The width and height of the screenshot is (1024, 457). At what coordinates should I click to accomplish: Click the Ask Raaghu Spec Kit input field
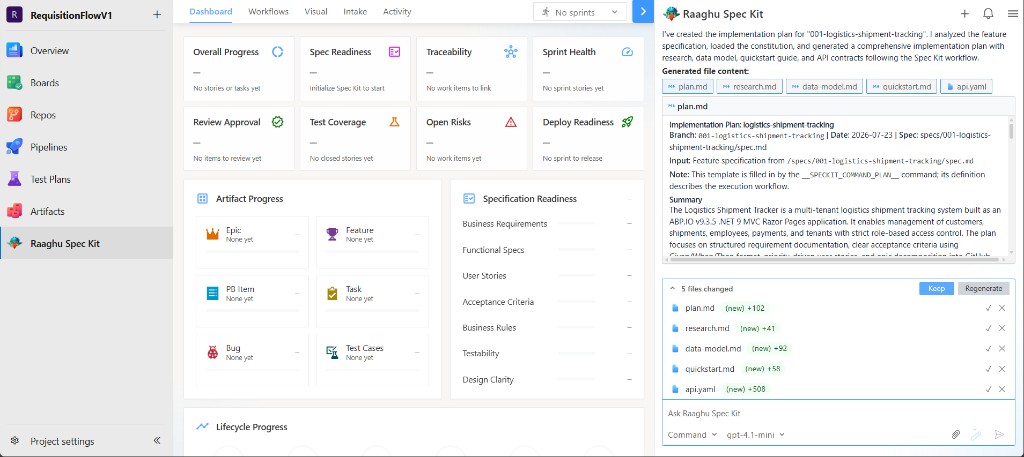click(x=839, y=413)
